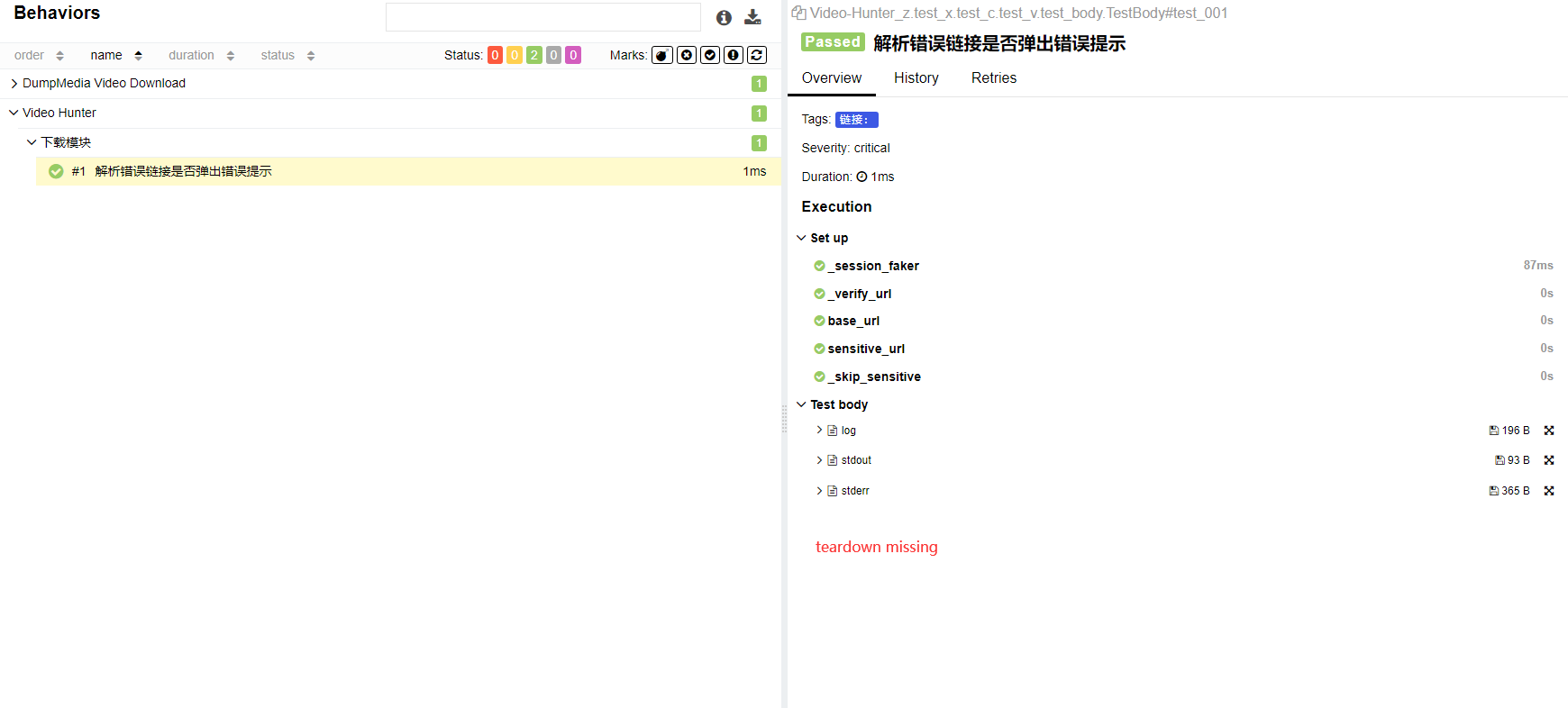
Task: Click the passed icon beside _session_faker
Action: click(x=819, y=266)
